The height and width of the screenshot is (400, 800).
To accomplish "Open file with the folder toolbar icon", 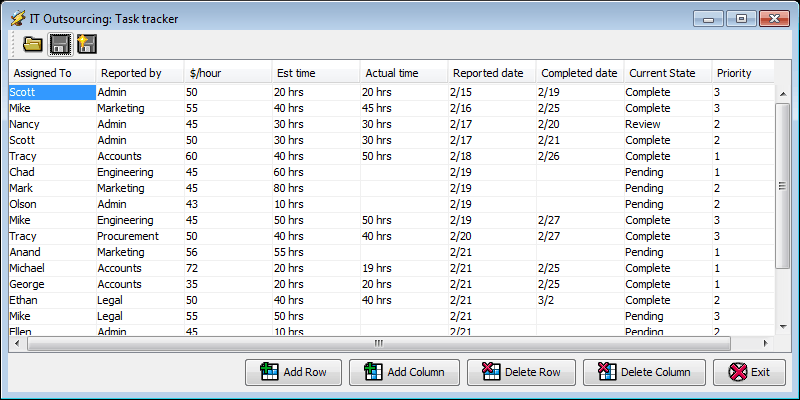I will pyautogui.click(x=33, y=44).
